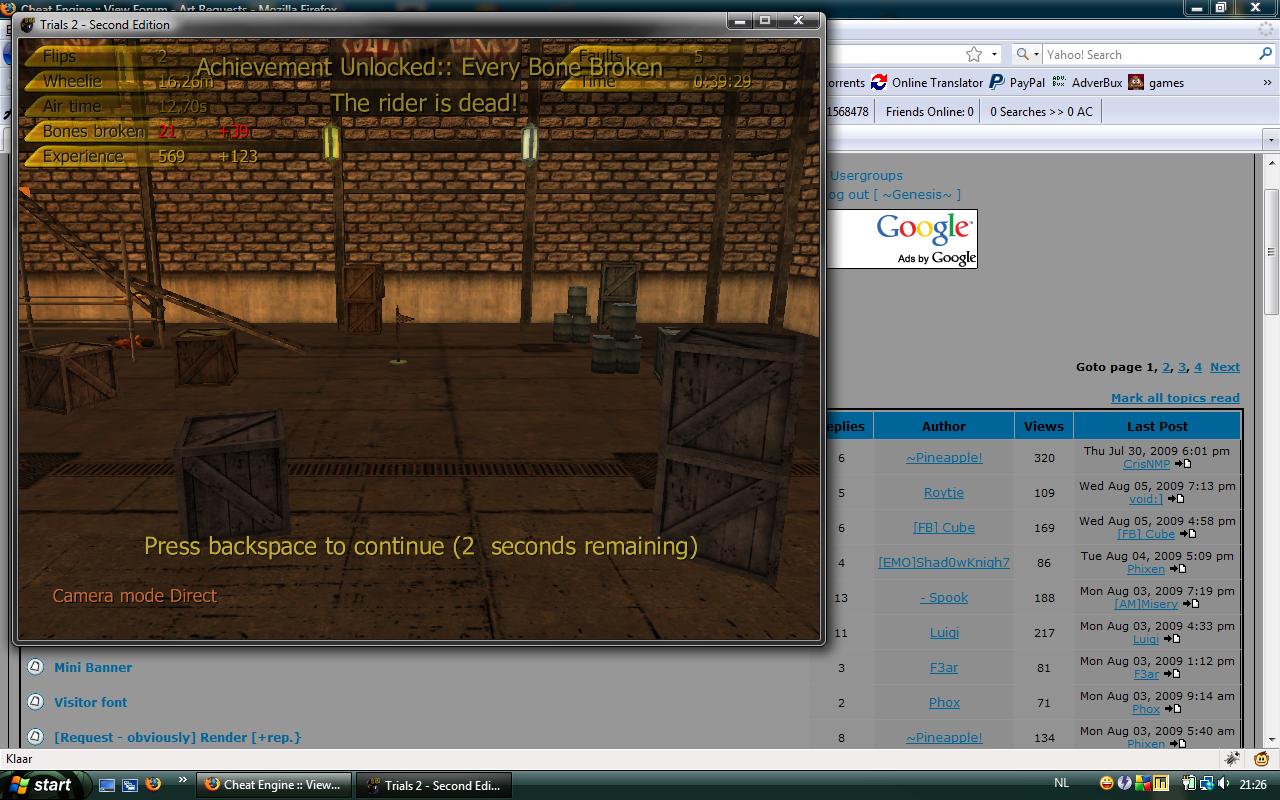Open the games bookmark
This screenshot has height=800, width=1280.
[1156, 83]
